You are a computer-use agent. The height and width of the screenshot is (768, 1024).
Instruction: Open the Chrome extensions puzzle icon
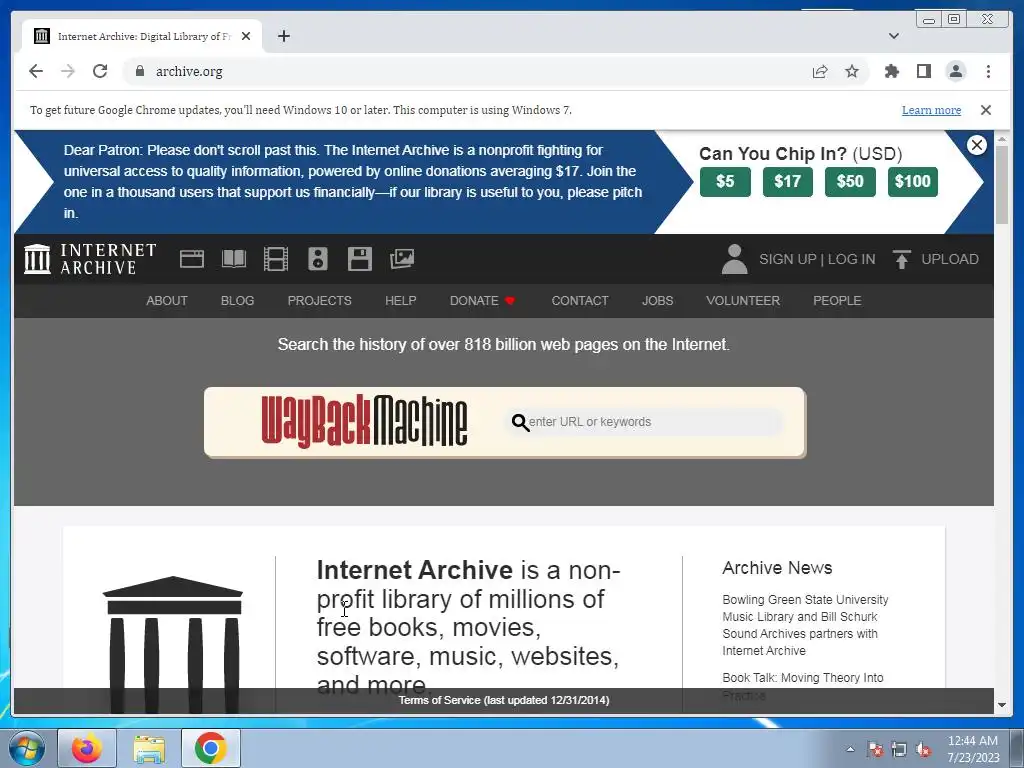(891, 71)
